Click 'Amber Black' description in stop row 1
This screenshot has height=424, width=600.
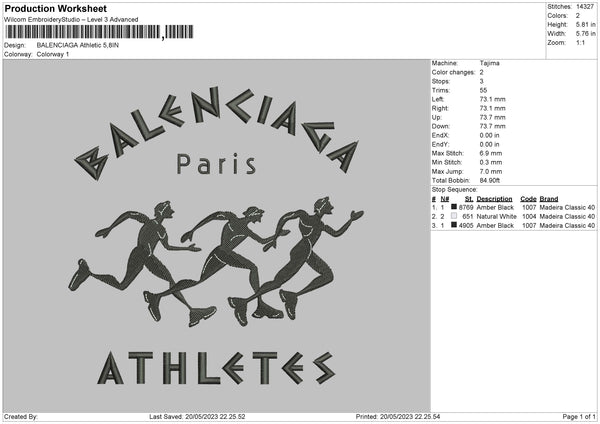pyautogui.click(x=495, y=207)
